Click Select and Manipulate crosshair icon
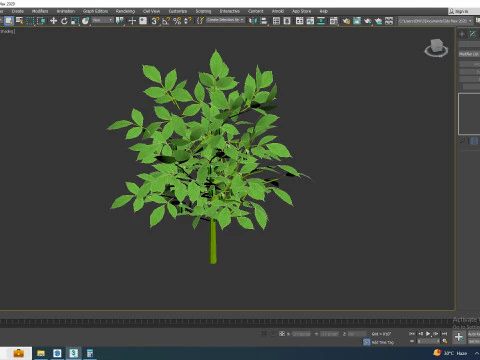Screen dimensions: 480x360 pos(132,21)
